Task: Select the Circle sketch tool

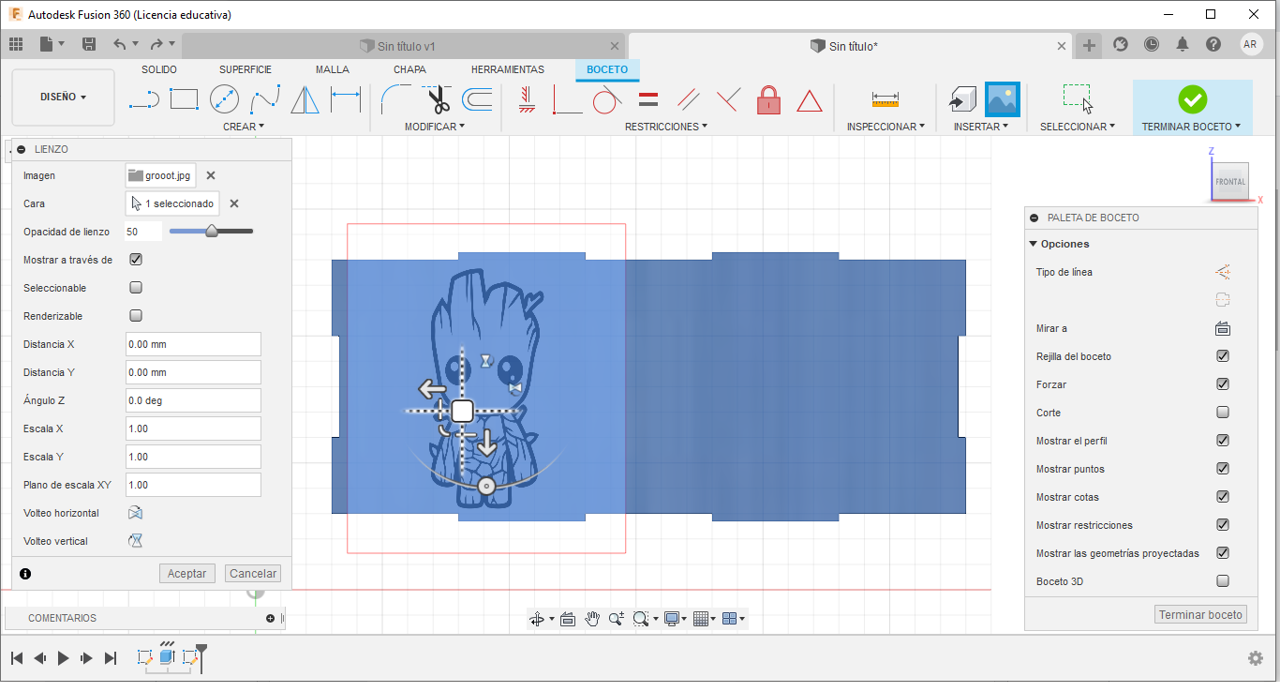Action: 224,99
